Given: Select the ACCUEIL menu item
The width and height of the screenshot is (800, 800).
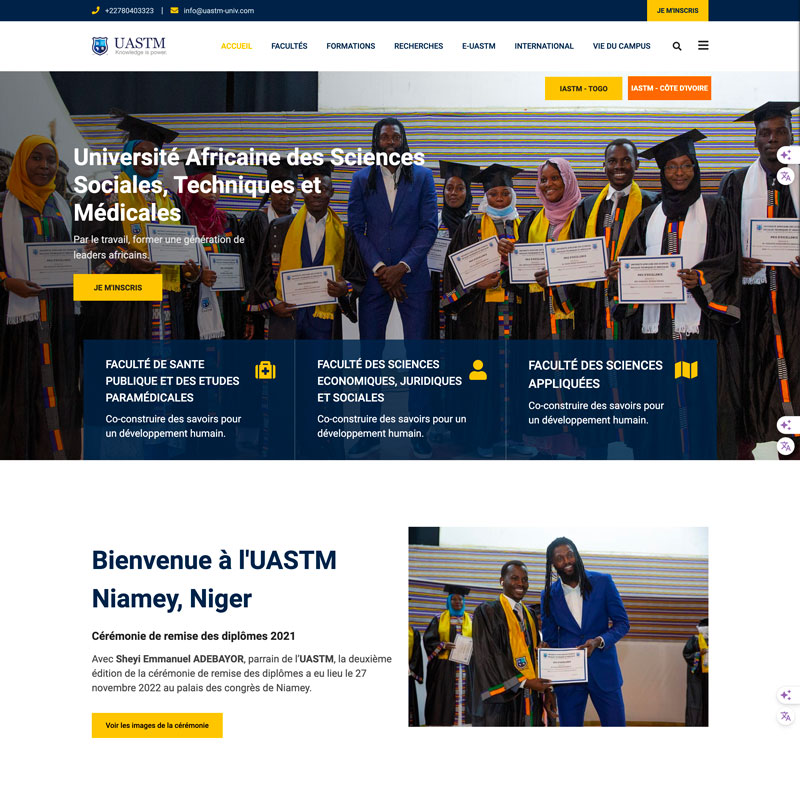Looking at the screenshot, I should click(237, 46).
